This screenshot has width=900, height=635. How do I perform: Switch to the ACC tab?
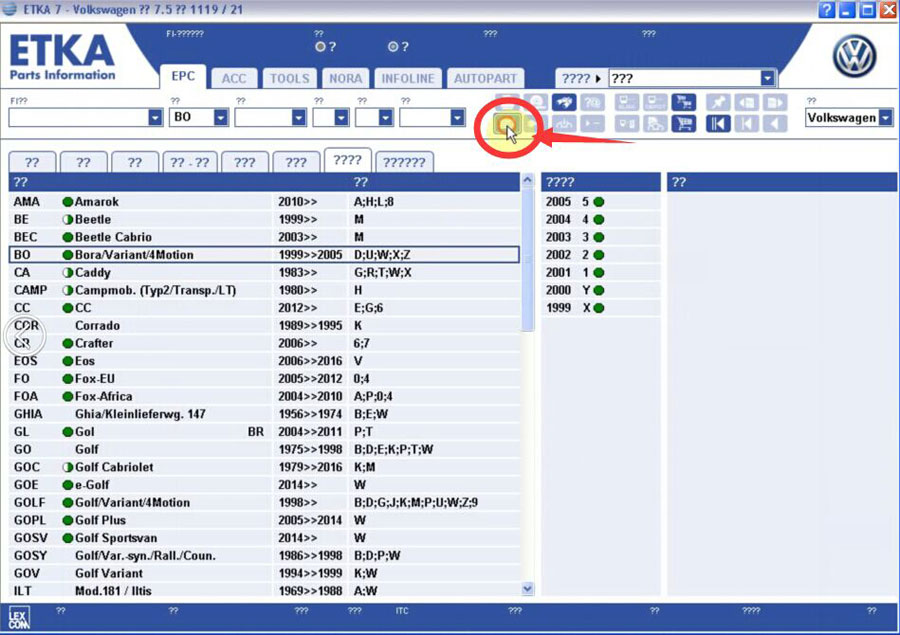(x=234, y=79)
